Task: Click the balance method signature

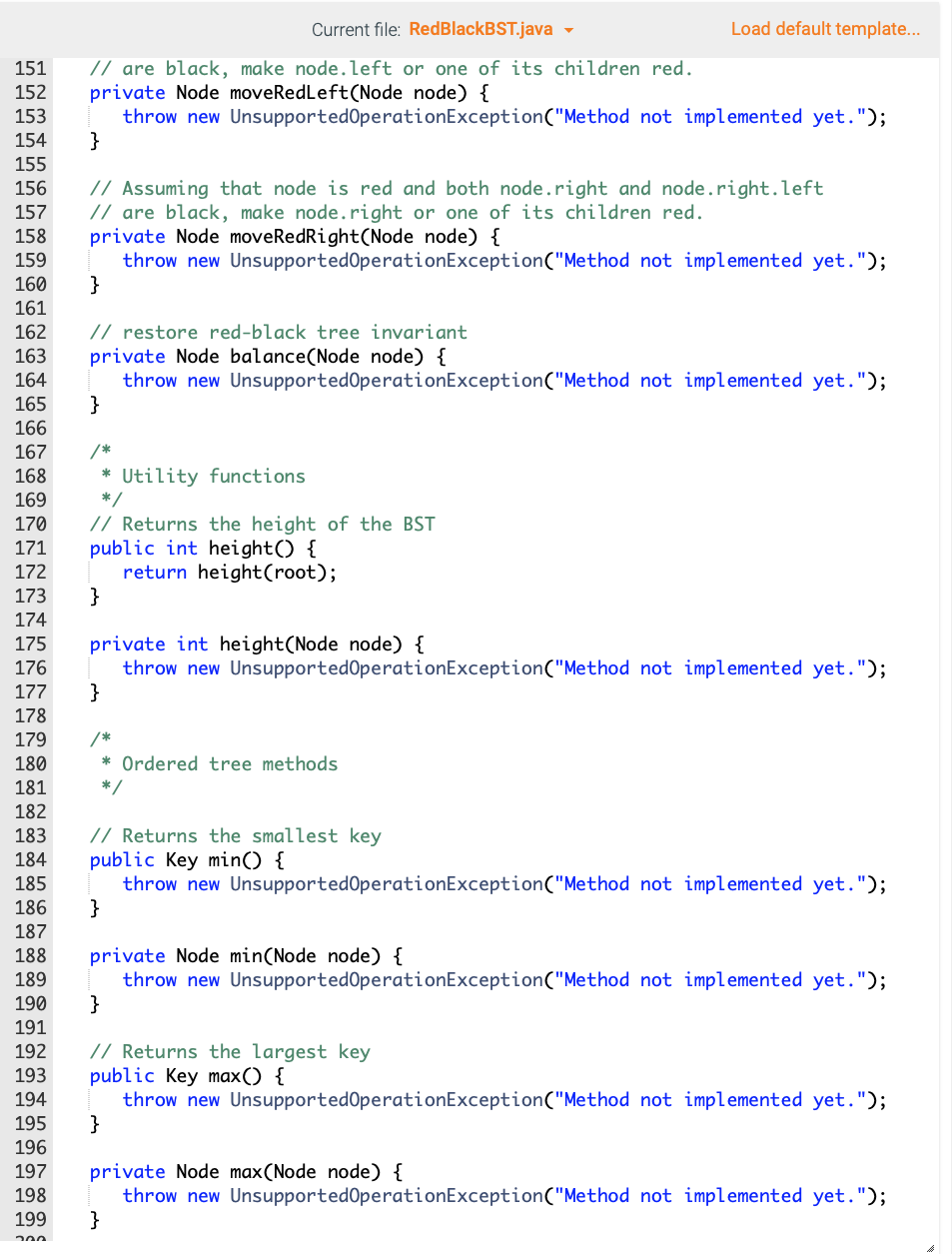Action: coord(268,357)
